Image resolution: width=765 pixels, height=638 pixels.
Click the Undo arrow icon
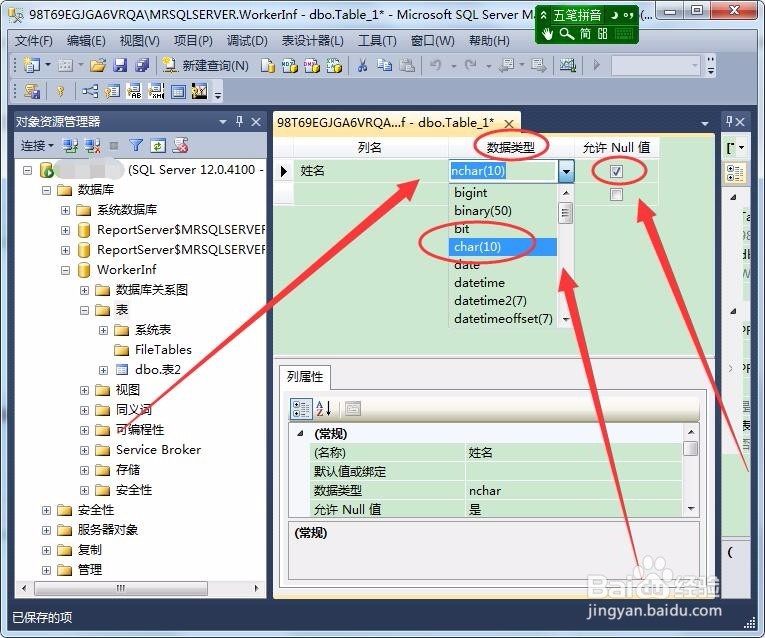(x=436, y=65)
